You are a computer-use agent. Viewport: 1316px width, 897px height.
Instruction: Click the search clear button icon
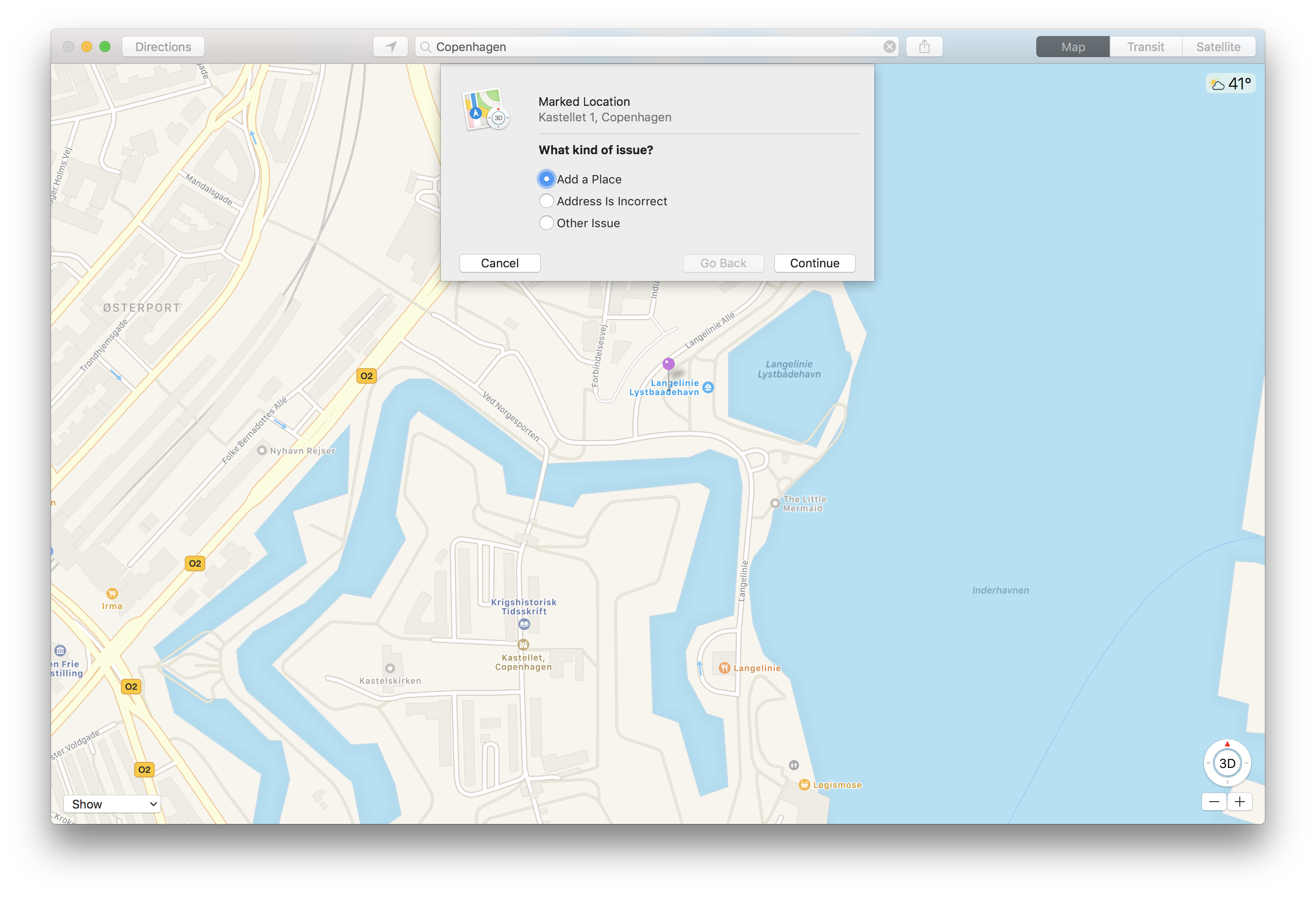(x=888, y=46)
